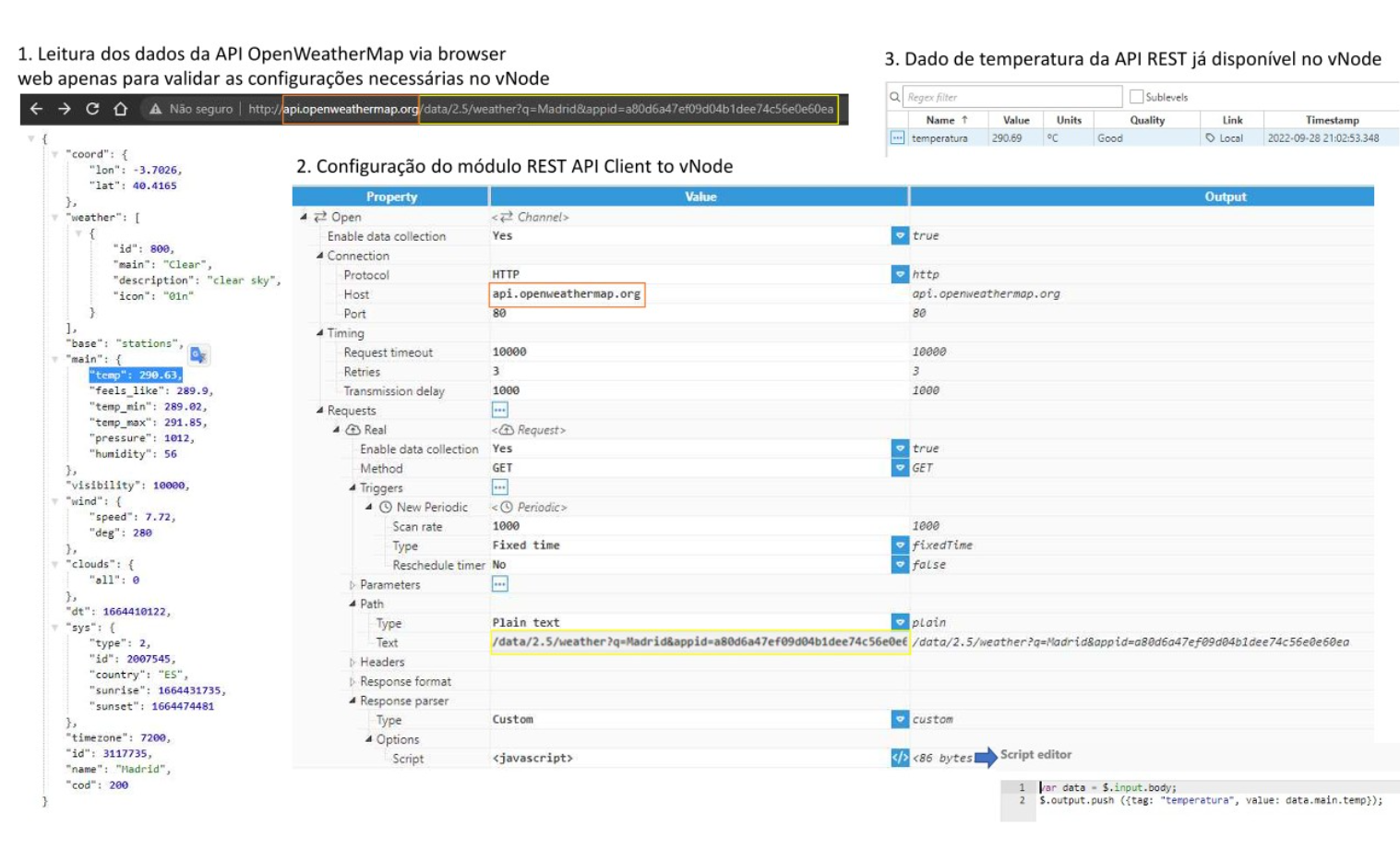1400x850 pixels.
Task: Click the Link column header
Action: 1232,120
